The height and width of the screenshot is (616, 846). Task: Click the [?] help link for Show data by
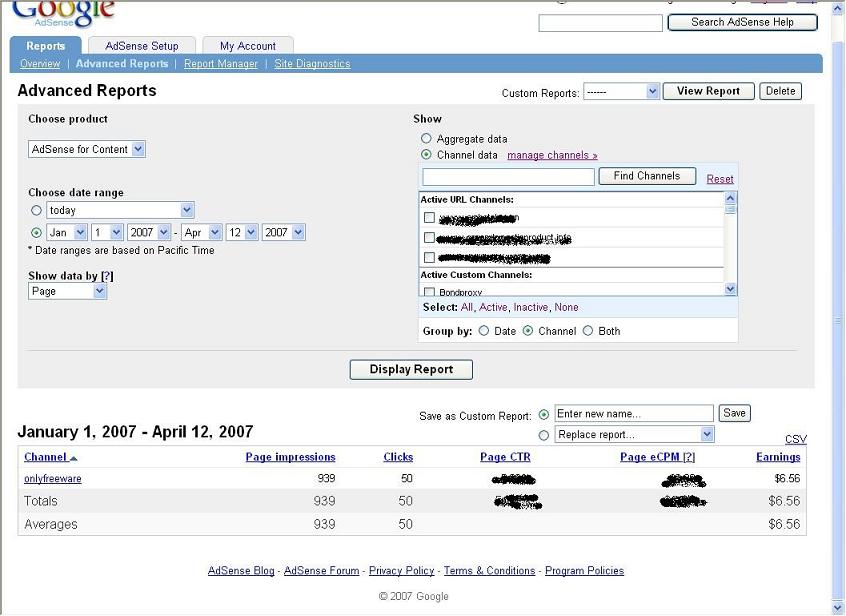[x=107, y=276]
